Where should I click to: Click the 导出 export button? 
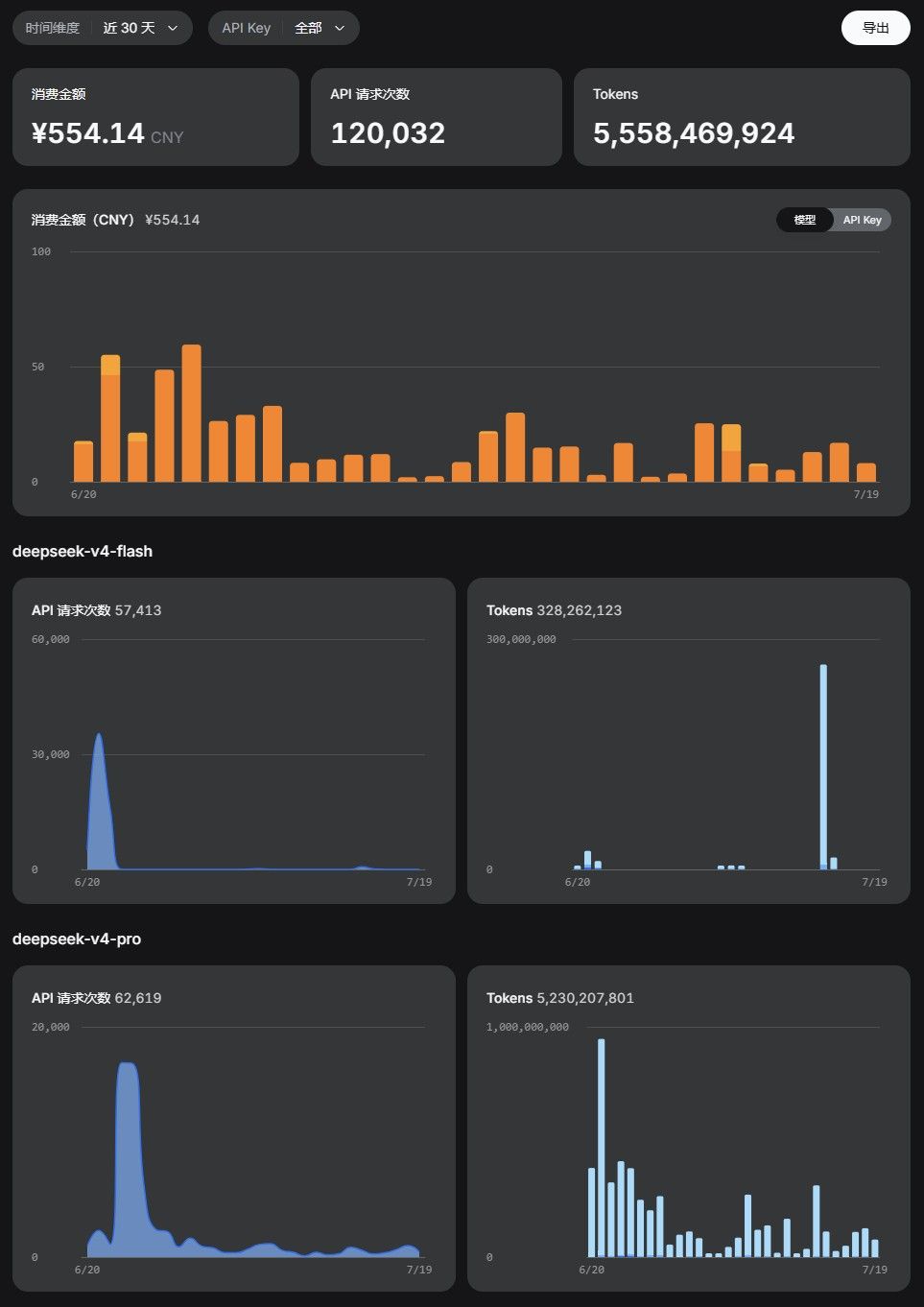click(x=875, y=28)
